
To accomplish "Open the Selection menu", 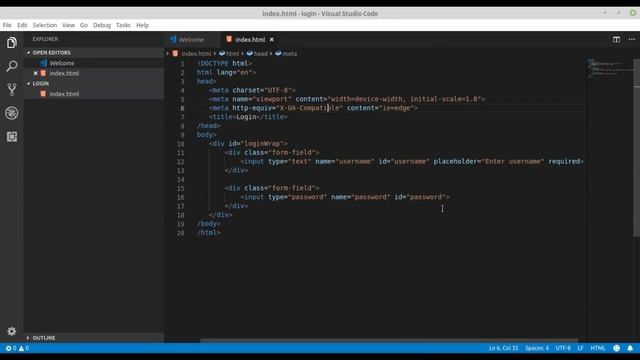I will [x=45, y=25].
